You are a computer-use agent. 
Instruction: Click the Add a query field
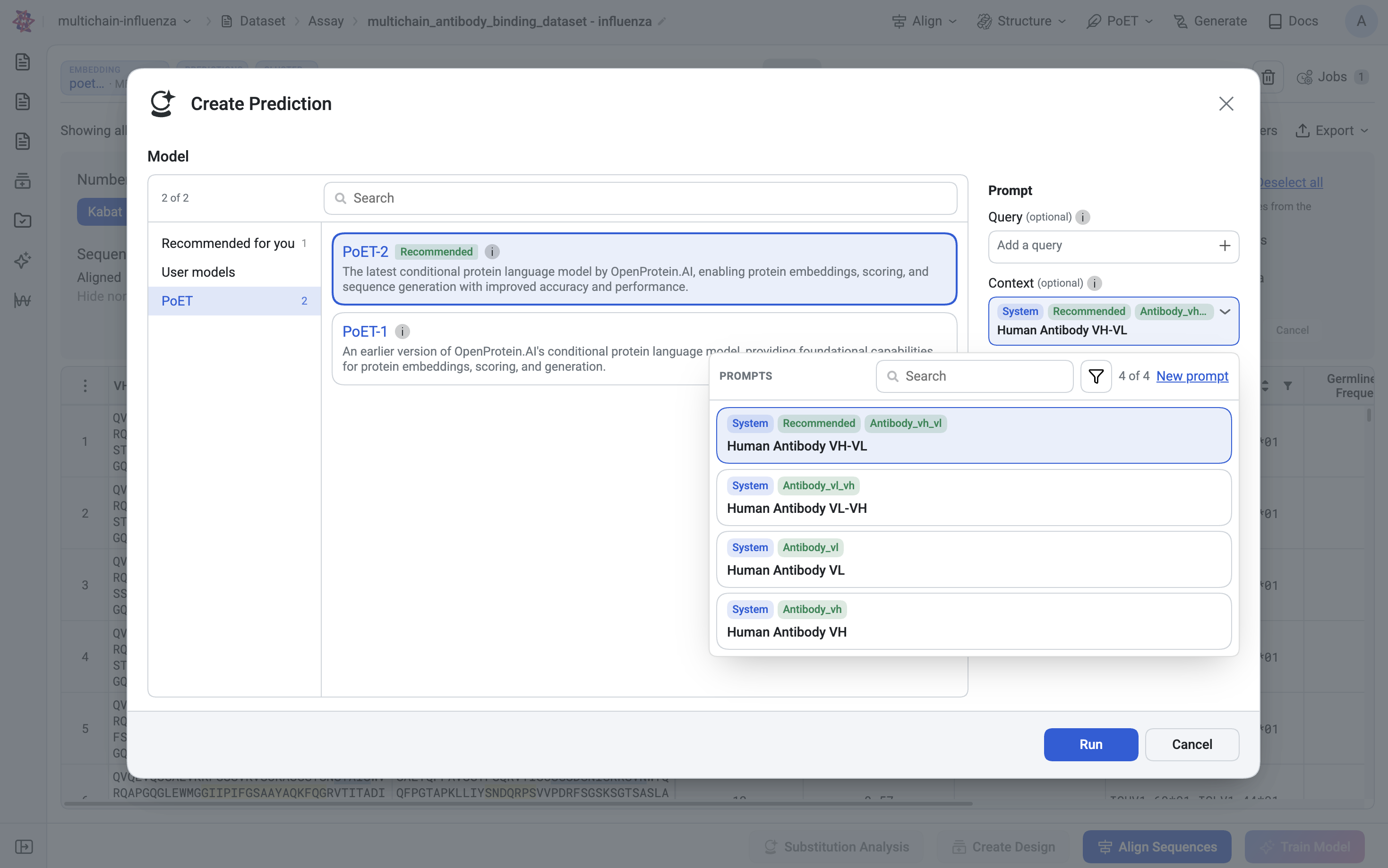point(1114,246)
